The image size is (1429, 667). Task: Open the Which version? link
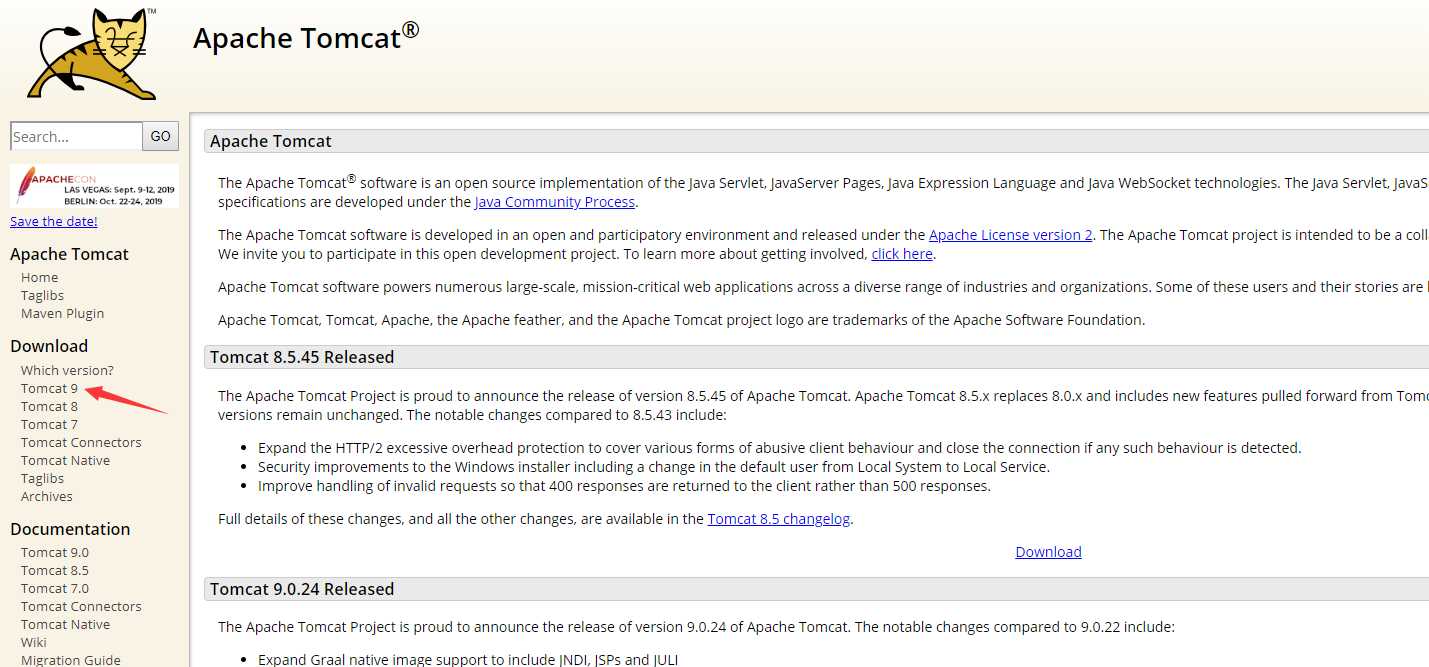point(68,370)
